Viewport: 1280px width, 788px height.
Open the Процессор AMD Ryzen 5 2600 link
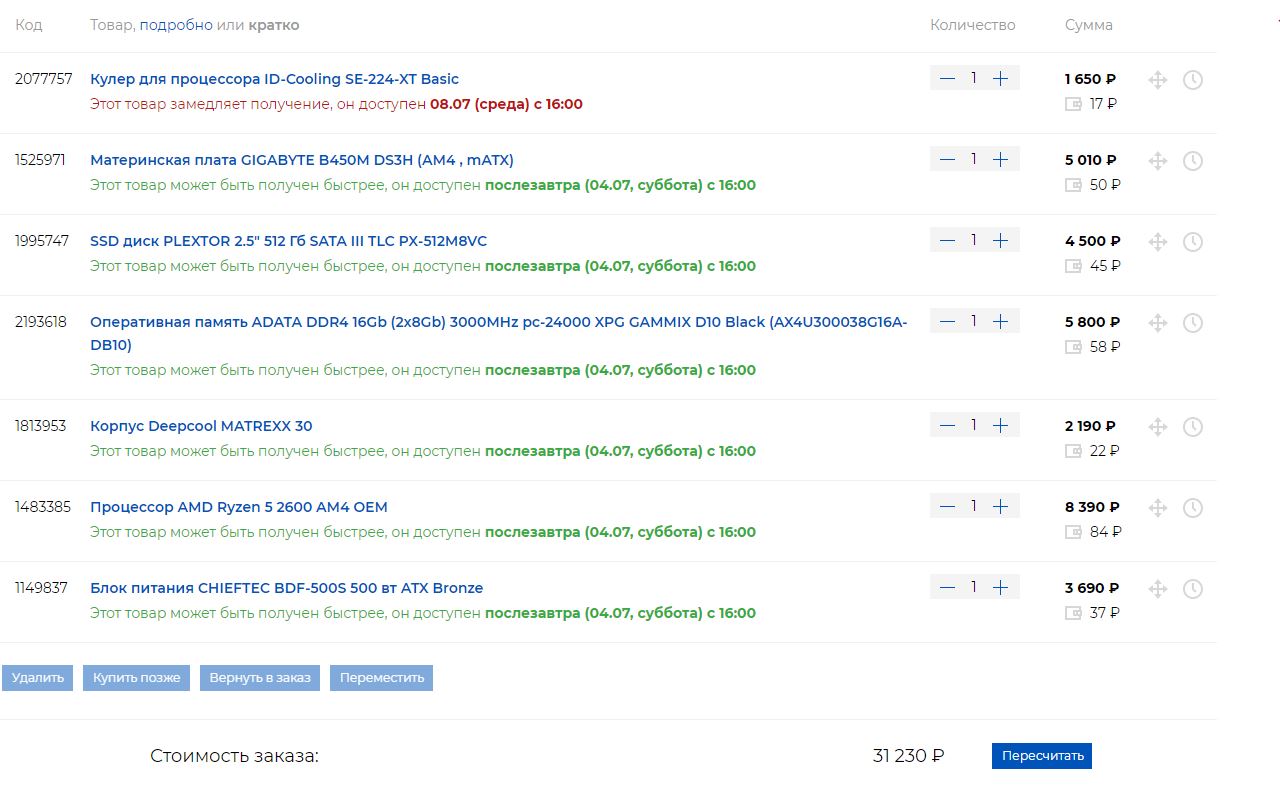pos(239,507)
